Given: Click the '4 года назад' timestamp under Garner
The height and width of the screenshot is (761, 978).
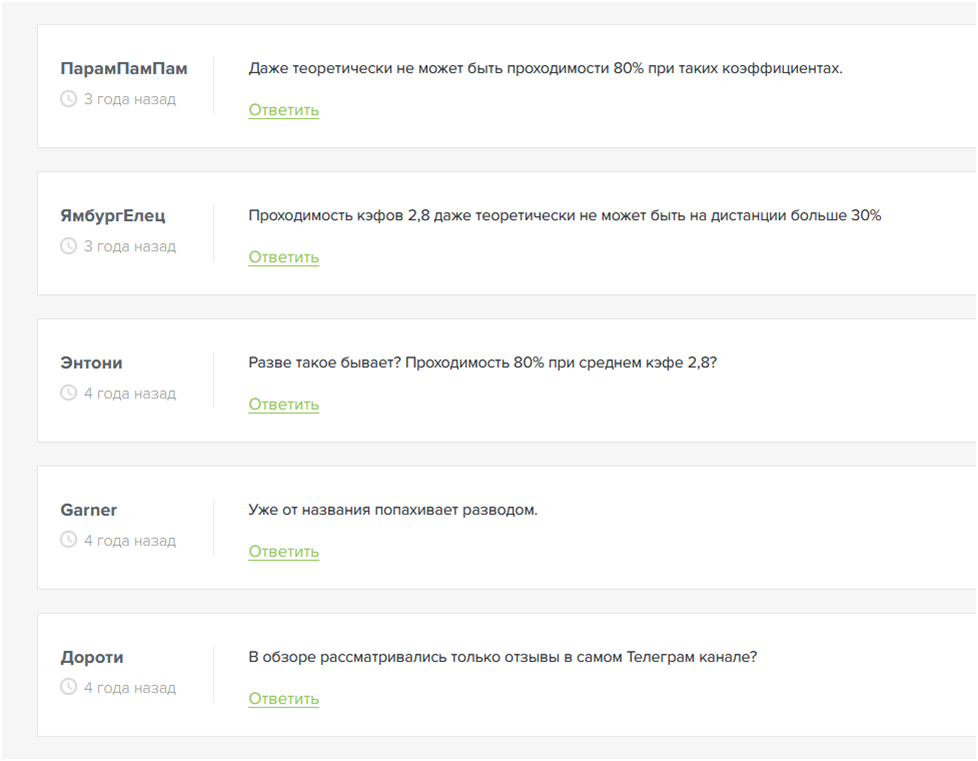Looking at the screenshot, I should pyautogui.click(x=130, y=540).
